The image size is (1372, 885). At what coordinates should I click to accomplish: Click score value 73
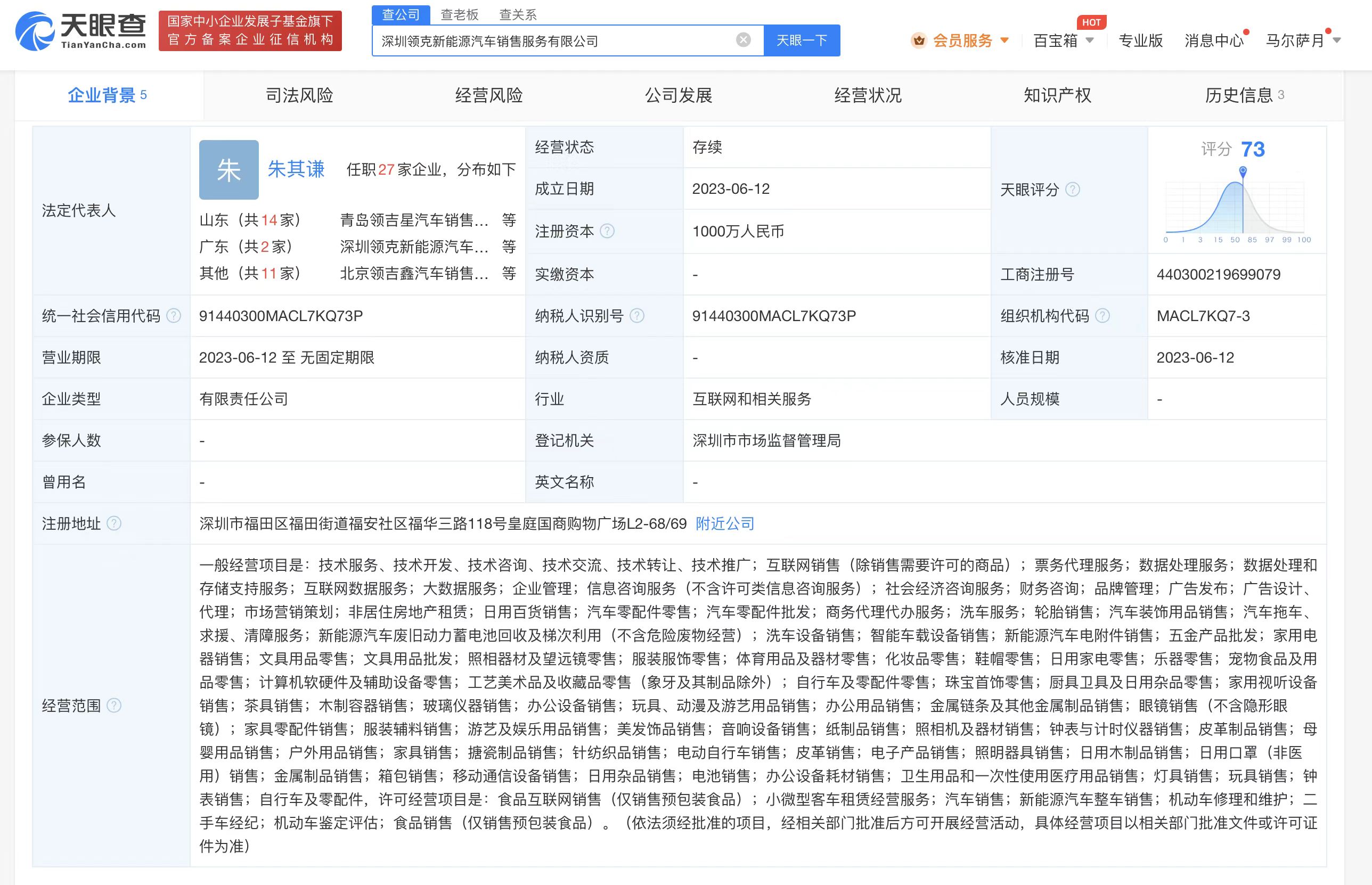(x=1253, y=150)
